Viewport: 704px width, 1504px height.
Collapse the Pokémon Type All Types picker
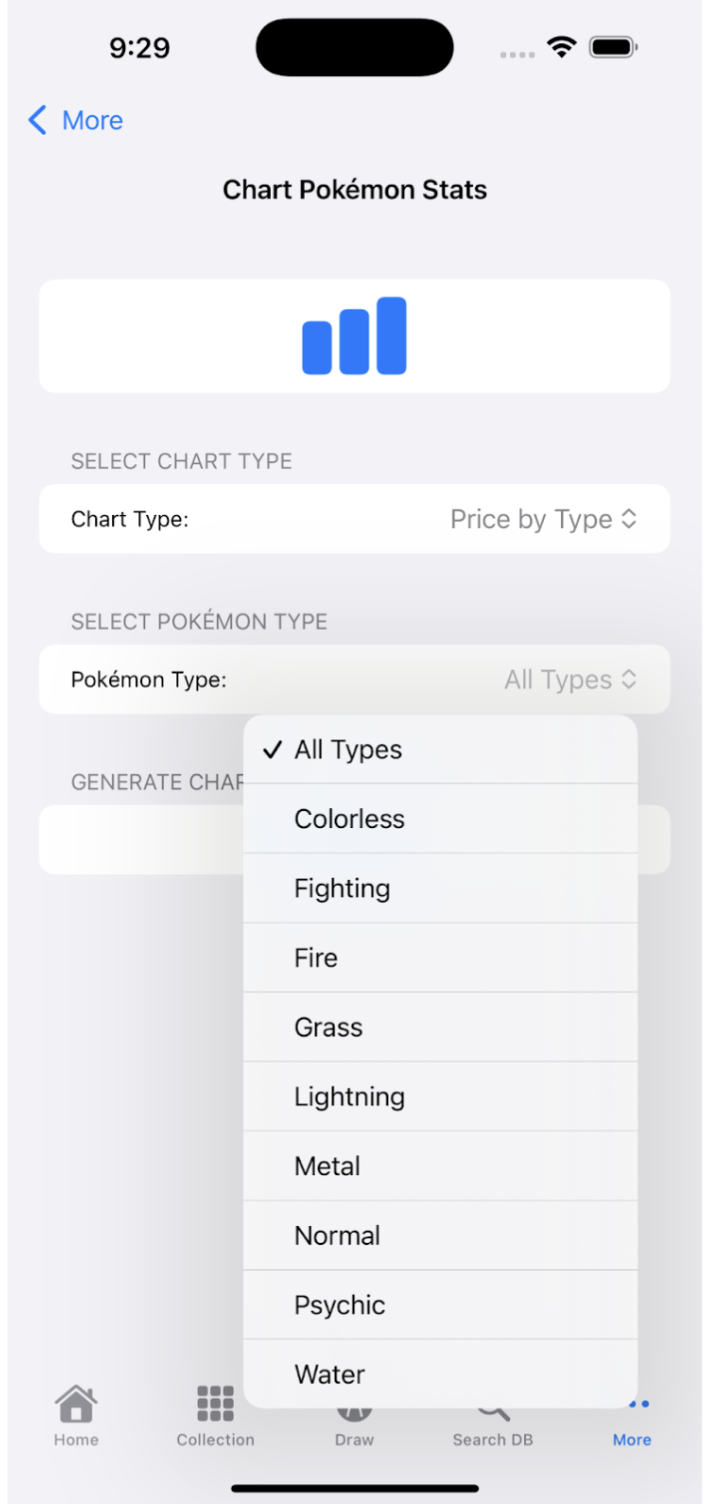click(570, 680)
